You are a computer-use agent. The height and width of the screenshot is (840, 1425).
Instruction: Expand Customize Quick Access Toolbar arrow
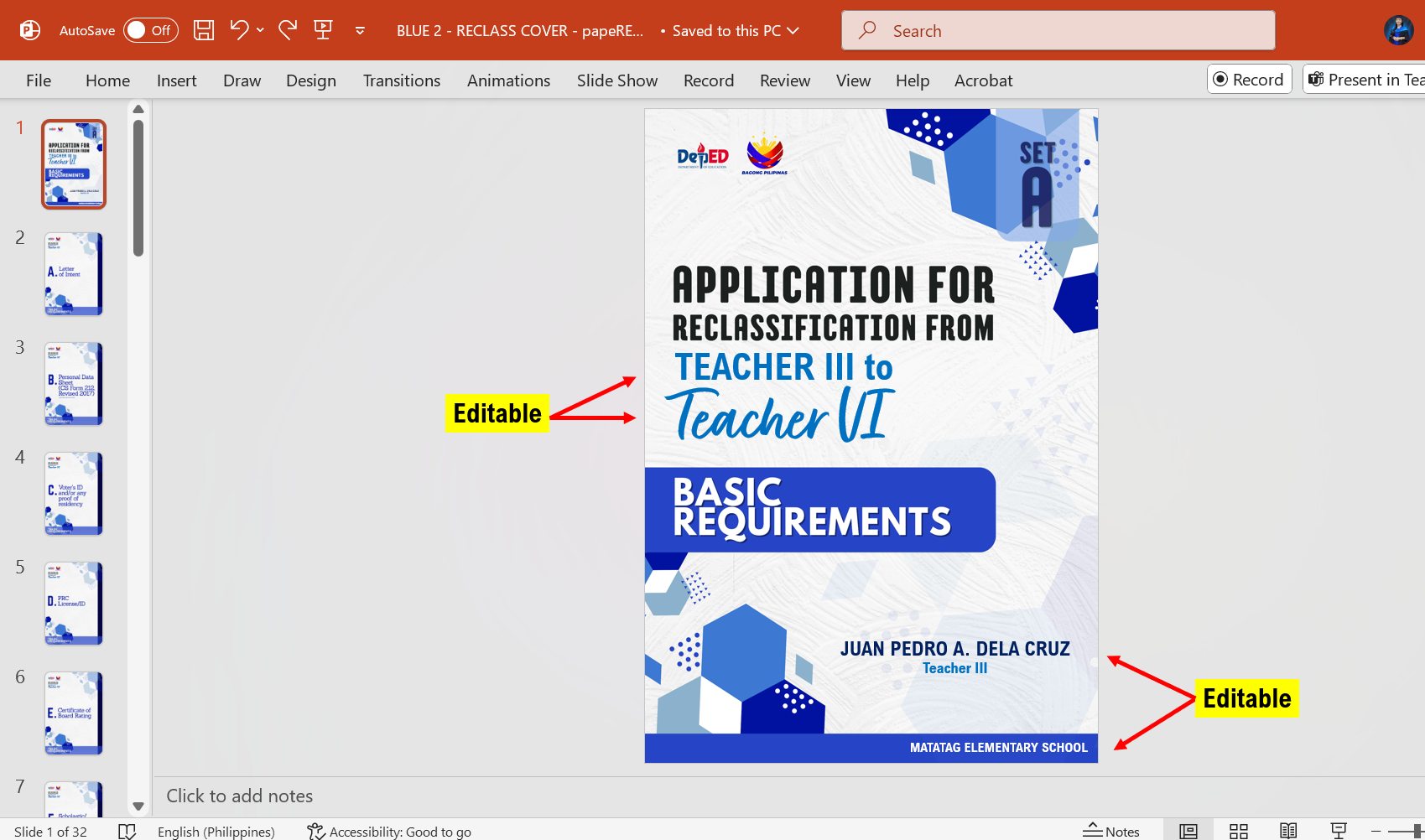360,31
